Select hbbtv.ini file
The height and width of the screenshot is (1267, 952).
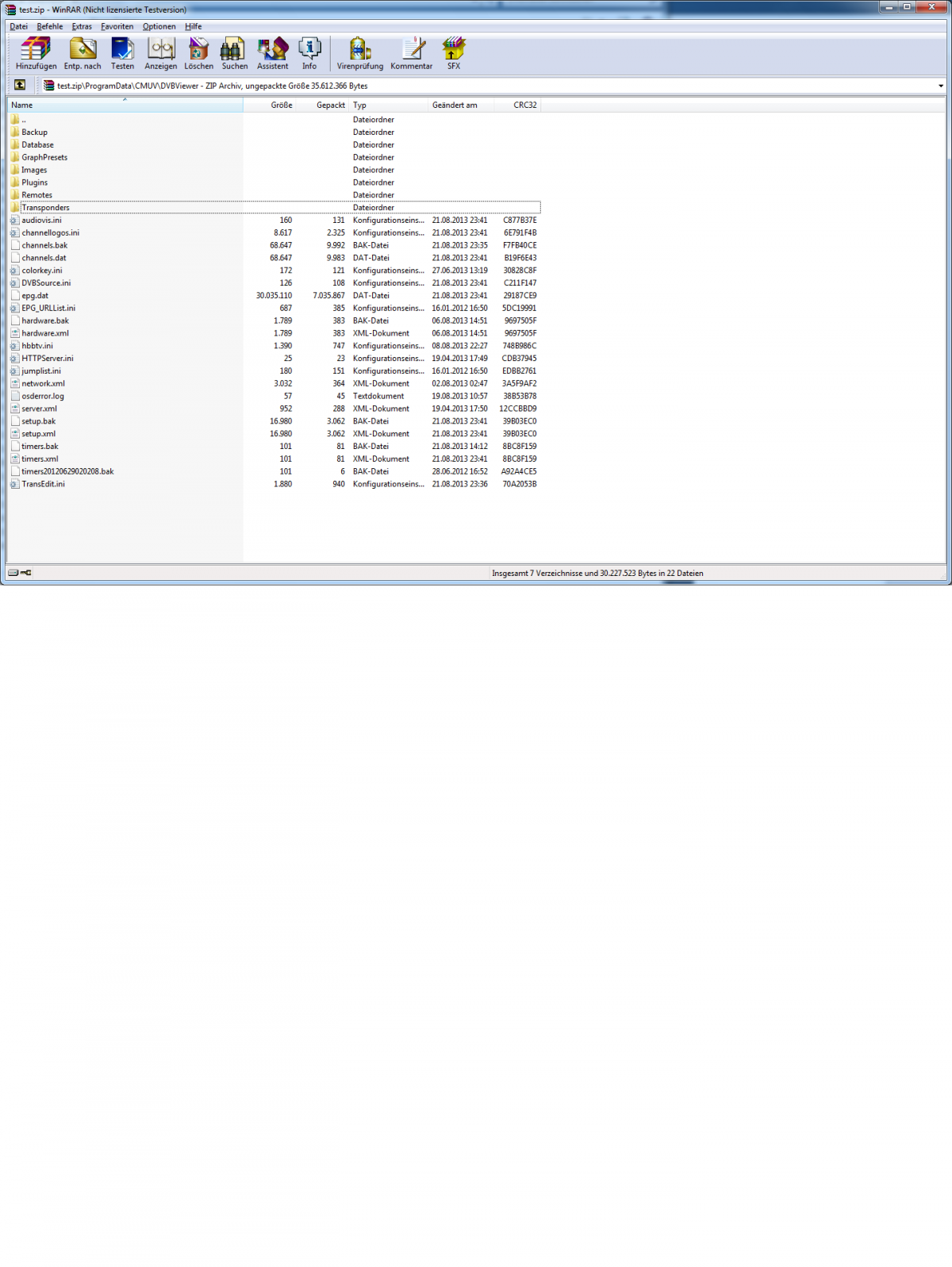point(274,346)
